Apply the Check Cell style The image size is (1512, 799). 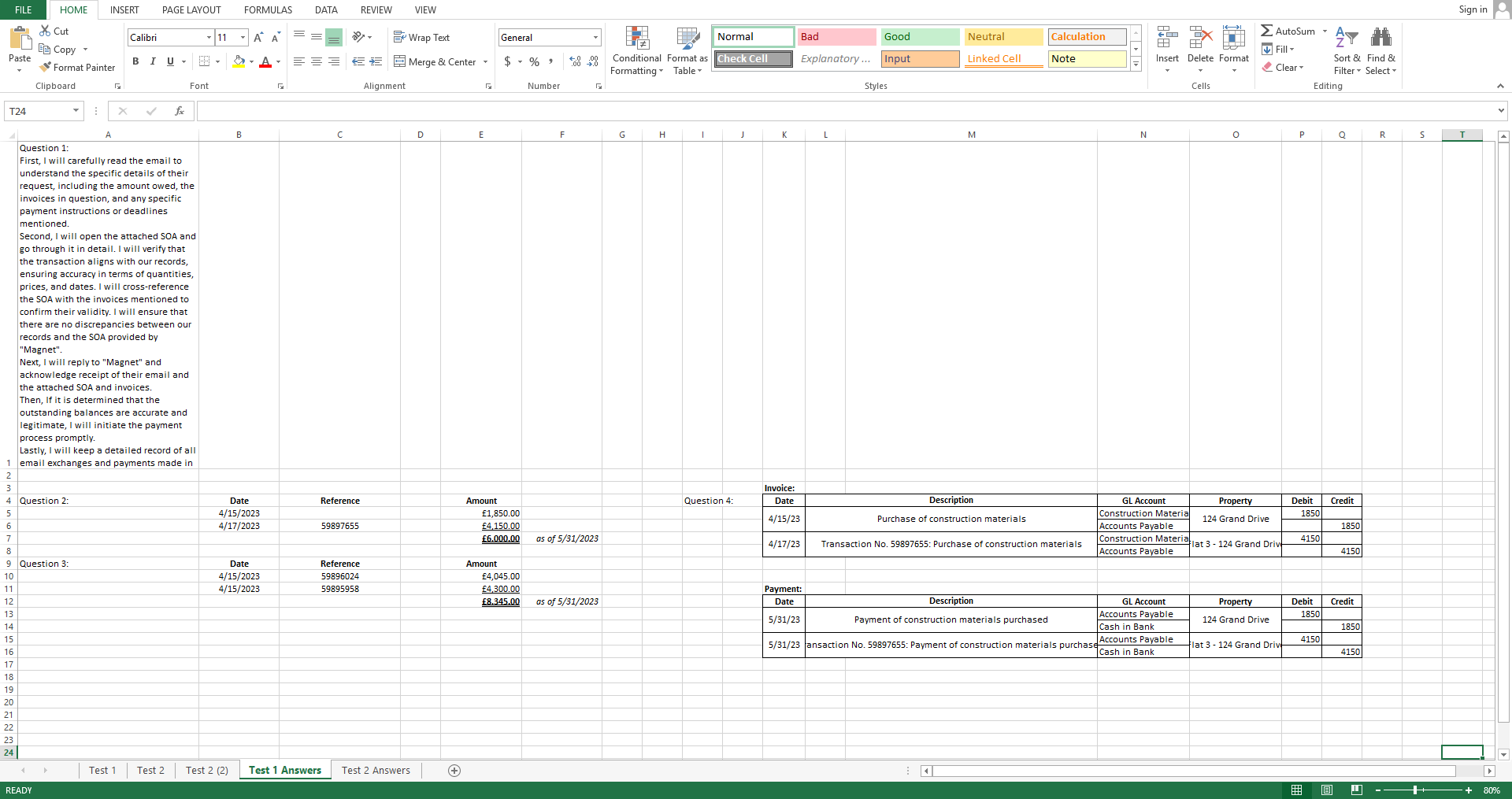pos(754,59)
